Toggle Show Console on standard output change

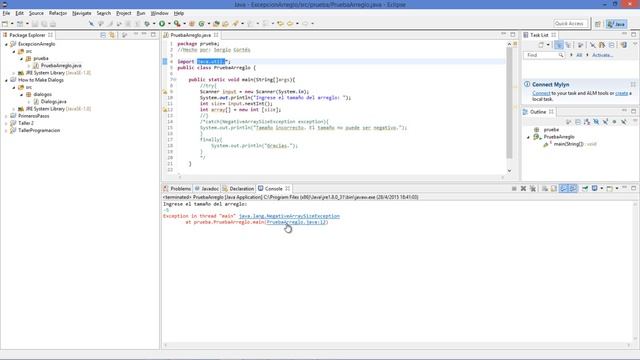563,189
